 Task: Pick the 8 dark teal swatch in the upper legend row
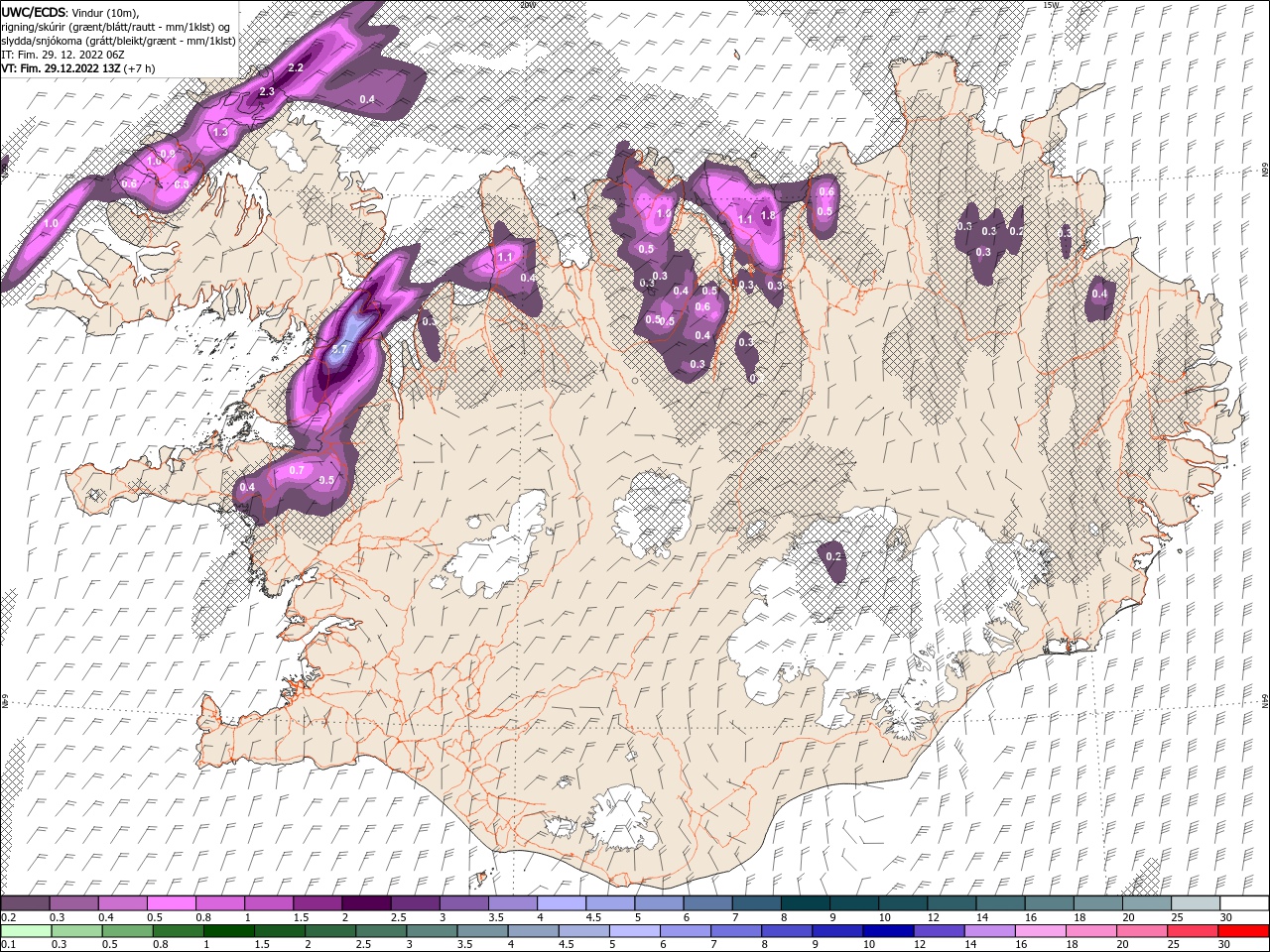[x=805, y=903]
